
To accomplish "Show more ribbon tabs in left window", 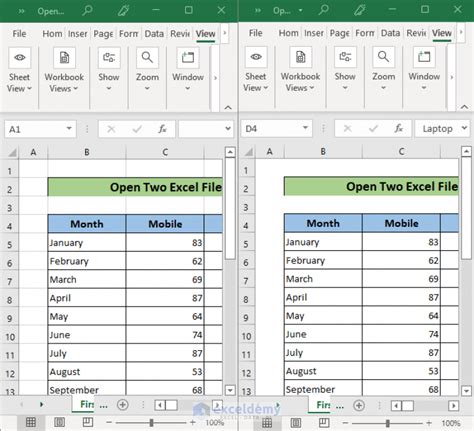I will (x=225, y=33).
